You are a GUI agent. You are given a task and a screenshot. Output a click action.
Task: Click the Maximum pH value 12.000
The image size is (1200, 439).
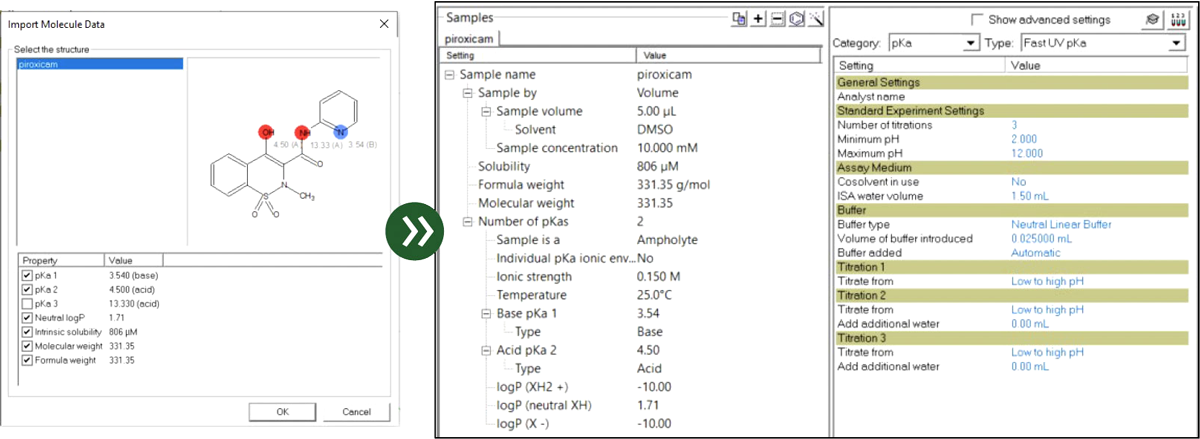point(1028,153)
